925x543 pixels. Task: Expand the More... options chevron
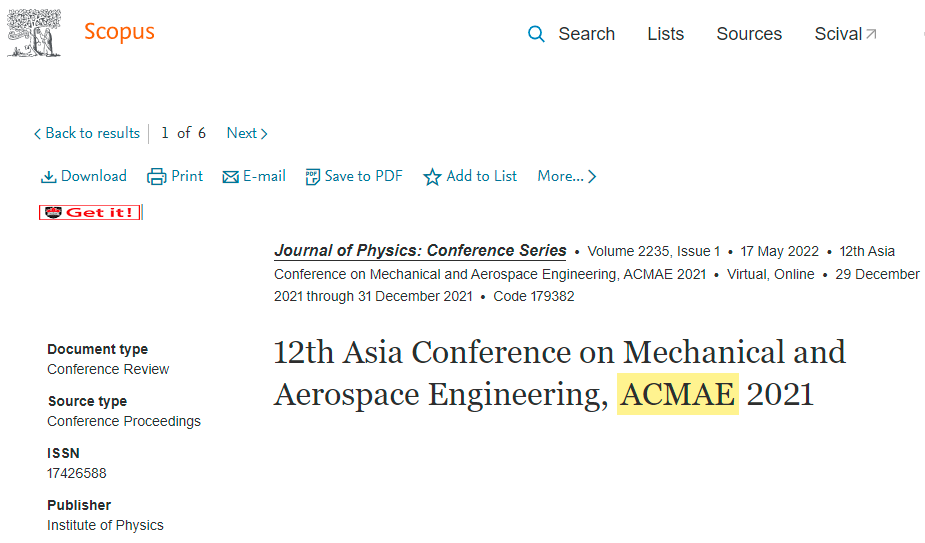[592, 176]
